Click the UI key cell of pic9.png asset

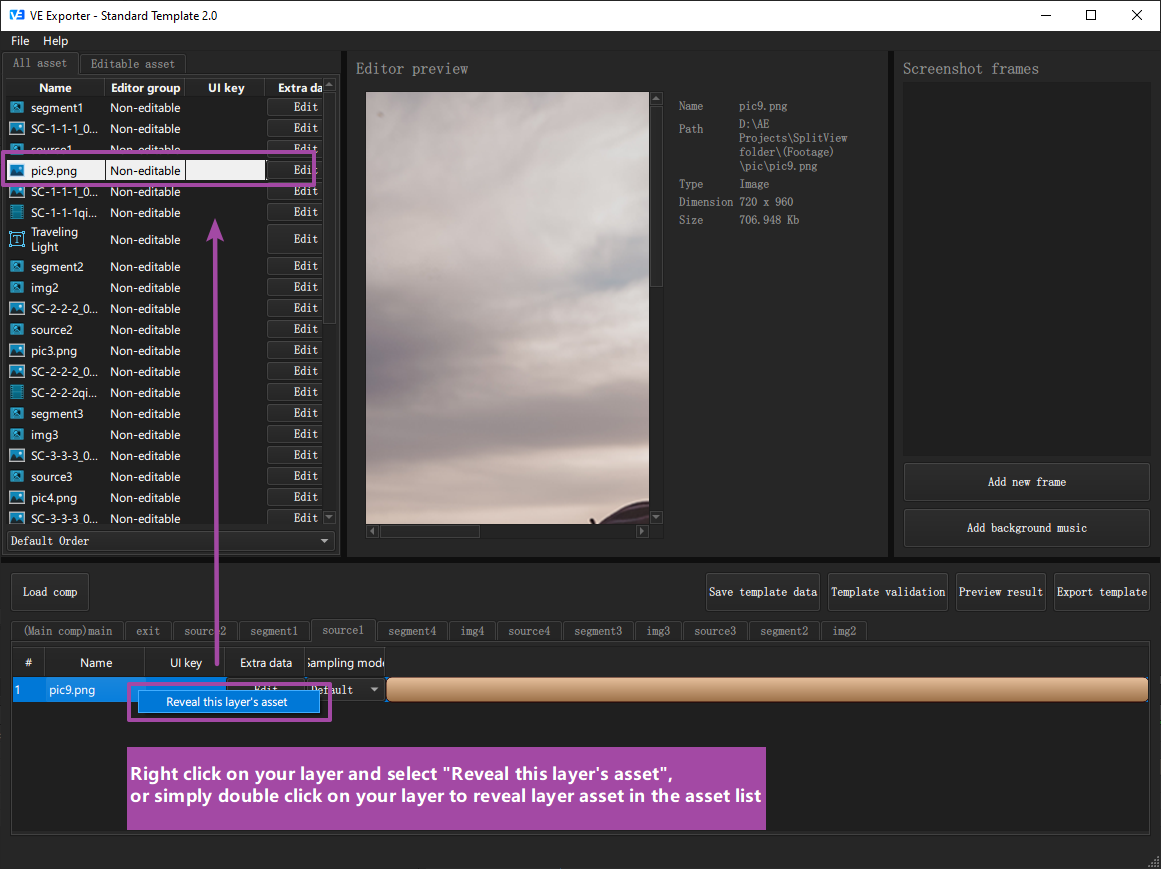coord(225,170)
